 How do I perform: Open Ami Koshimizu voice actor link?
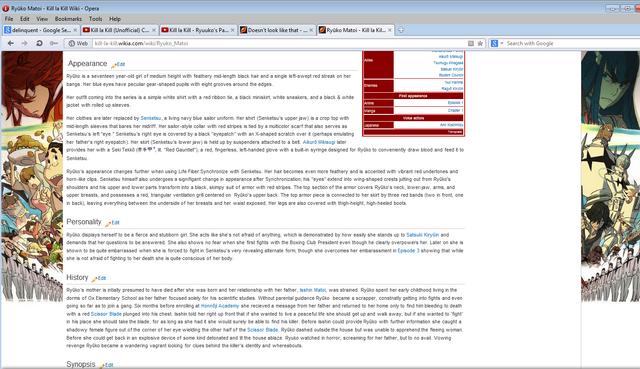[x=451, y=125]
